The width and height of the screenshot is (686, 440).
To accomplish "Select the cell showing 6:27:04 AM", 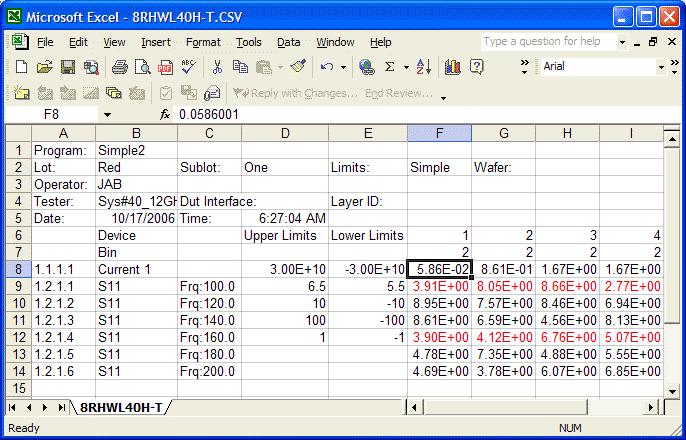I will pyautogui.click(x=285, y=218).
